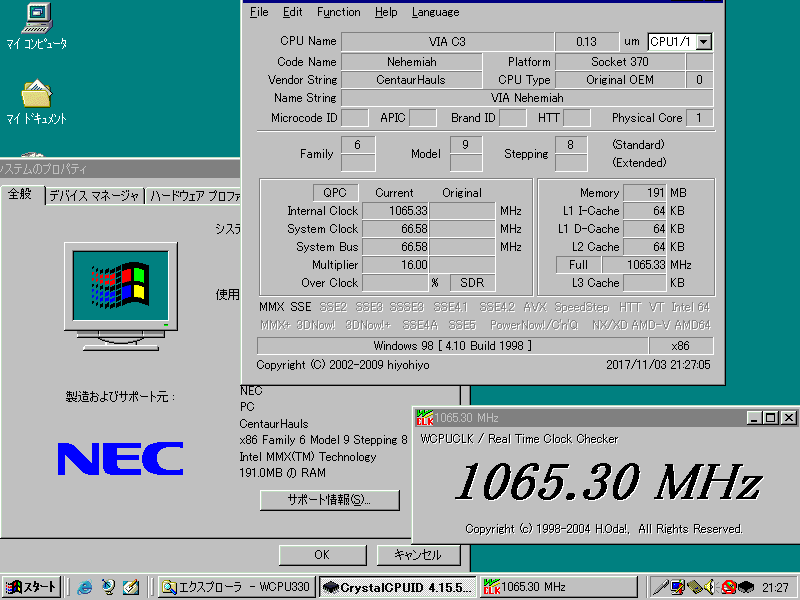Image resolution: width=800 pixels, height=600 pixels.
Task: Click the Vendor String field CentaurHauls
Action: coord(412,80)
